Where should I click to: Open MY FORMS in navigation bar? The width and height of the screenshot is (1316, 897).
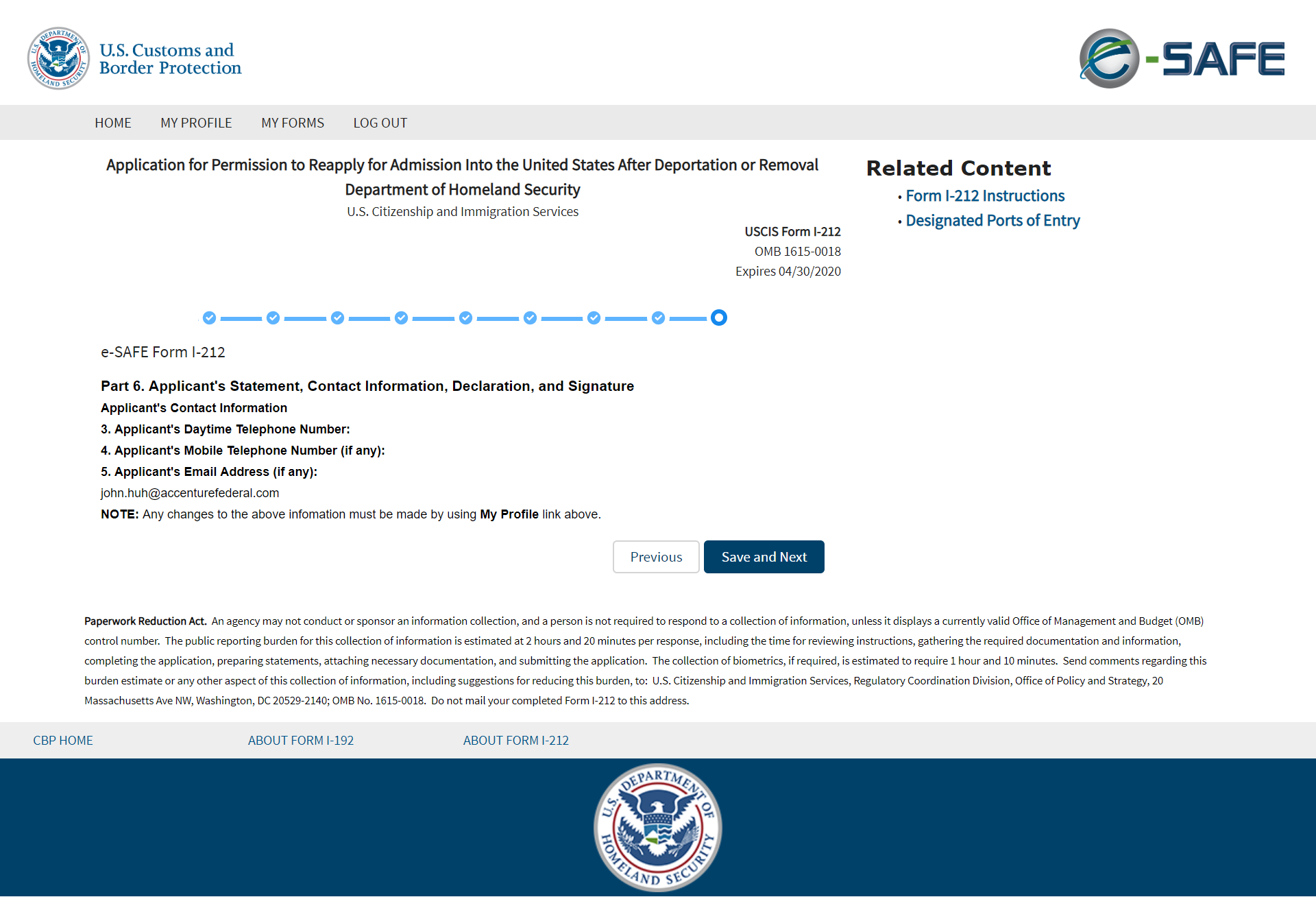point(293,123)
